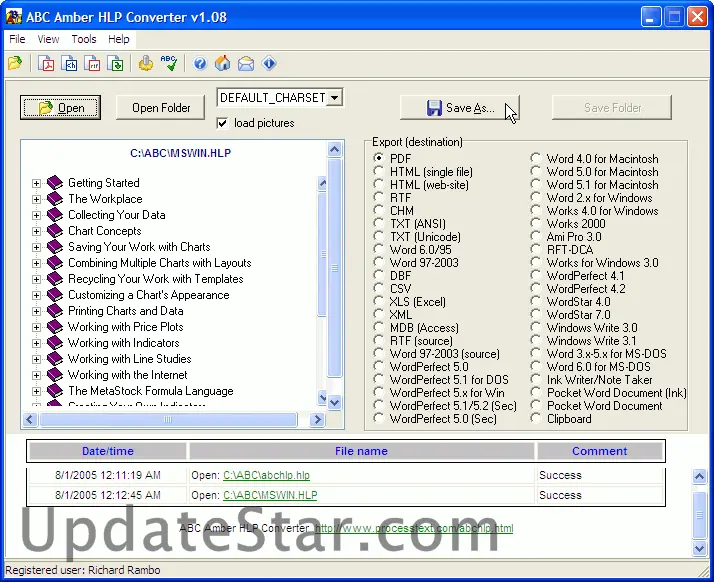Click the log list vertical scrollbar thumb
Image resolution: width=714 pixels, height=582 pixels.
tap(699, 515)
